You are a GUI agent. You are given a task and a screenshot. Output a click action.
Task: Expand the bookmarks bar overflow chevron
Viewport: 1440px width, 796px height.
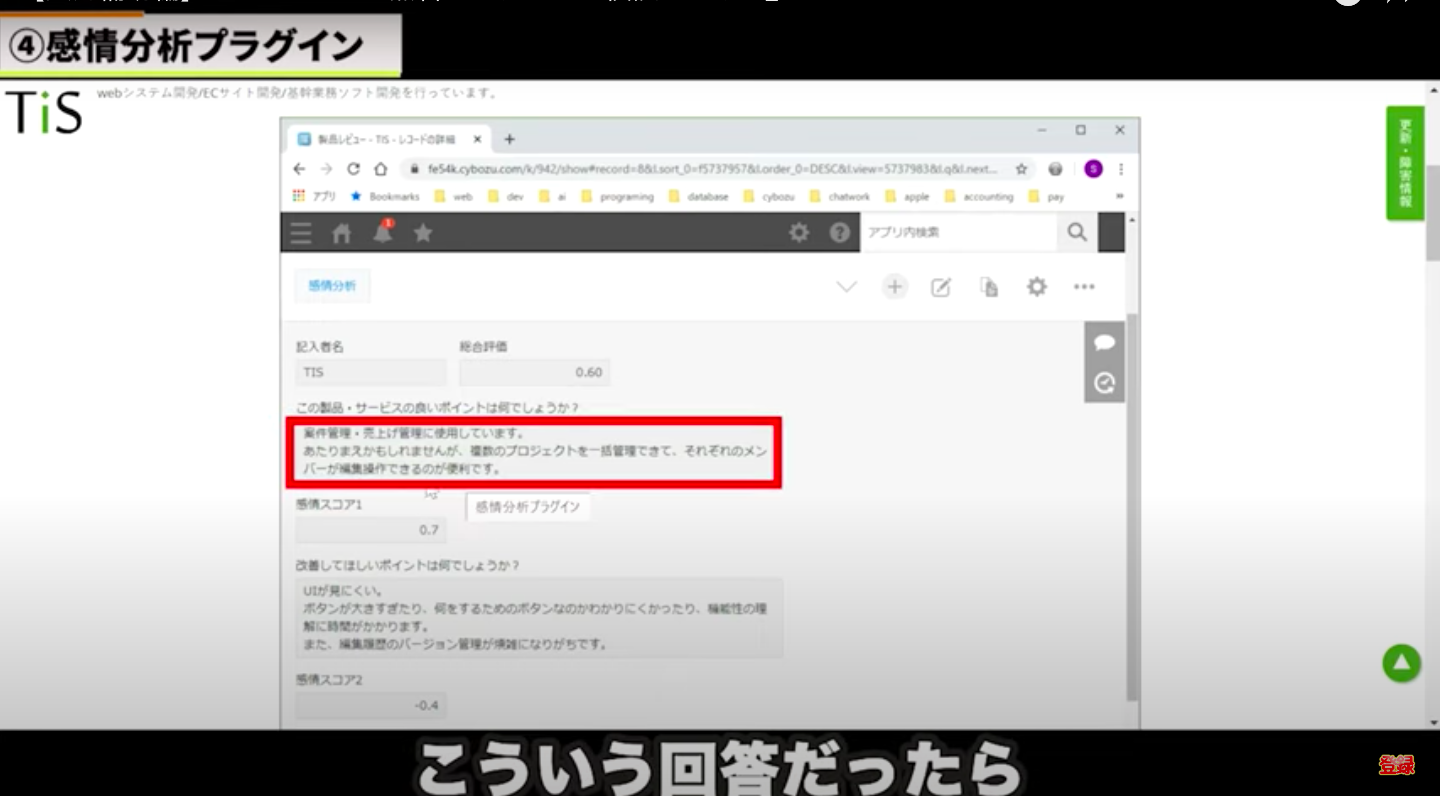1119,197
